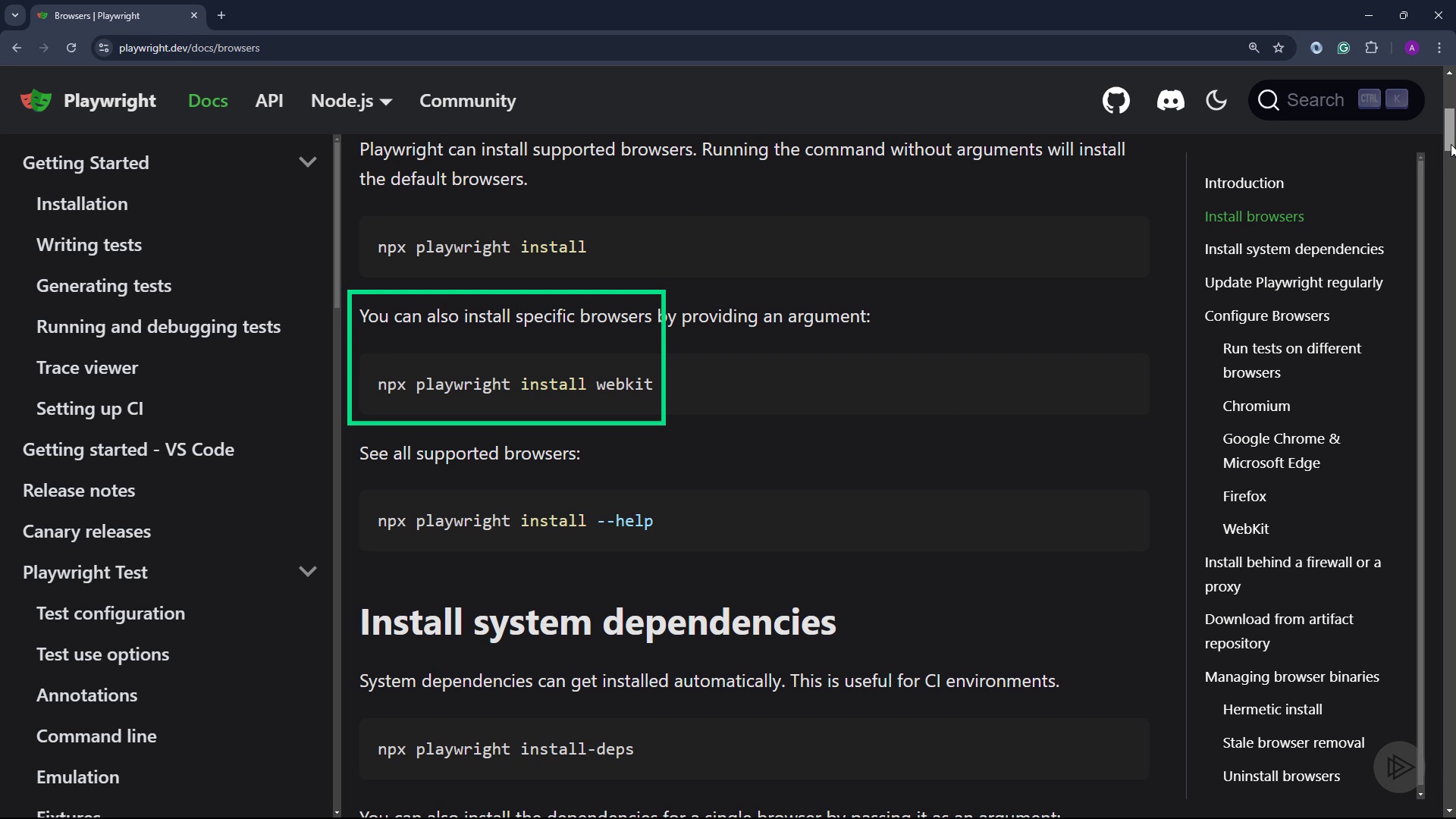The height and width of the screenshot is (819, 1456).
Task: Open the API navbar item
Action: (x=269, y=101)
